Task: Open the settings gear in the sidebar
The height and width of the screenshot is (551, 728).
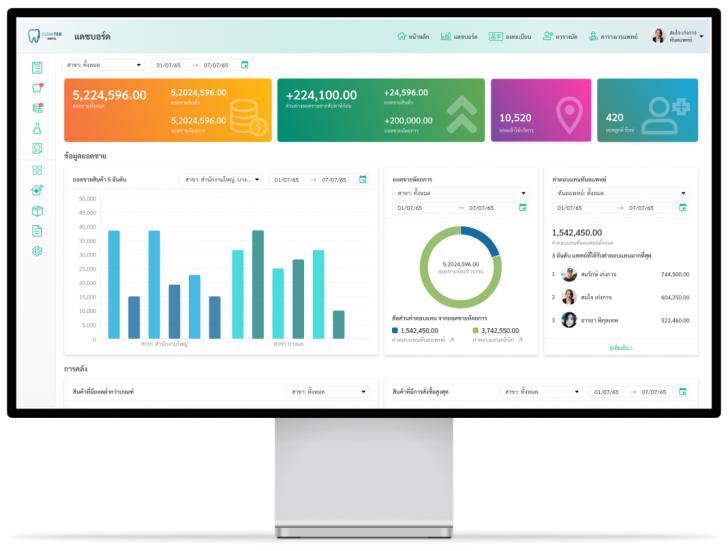Action: [x=37, y=251]
